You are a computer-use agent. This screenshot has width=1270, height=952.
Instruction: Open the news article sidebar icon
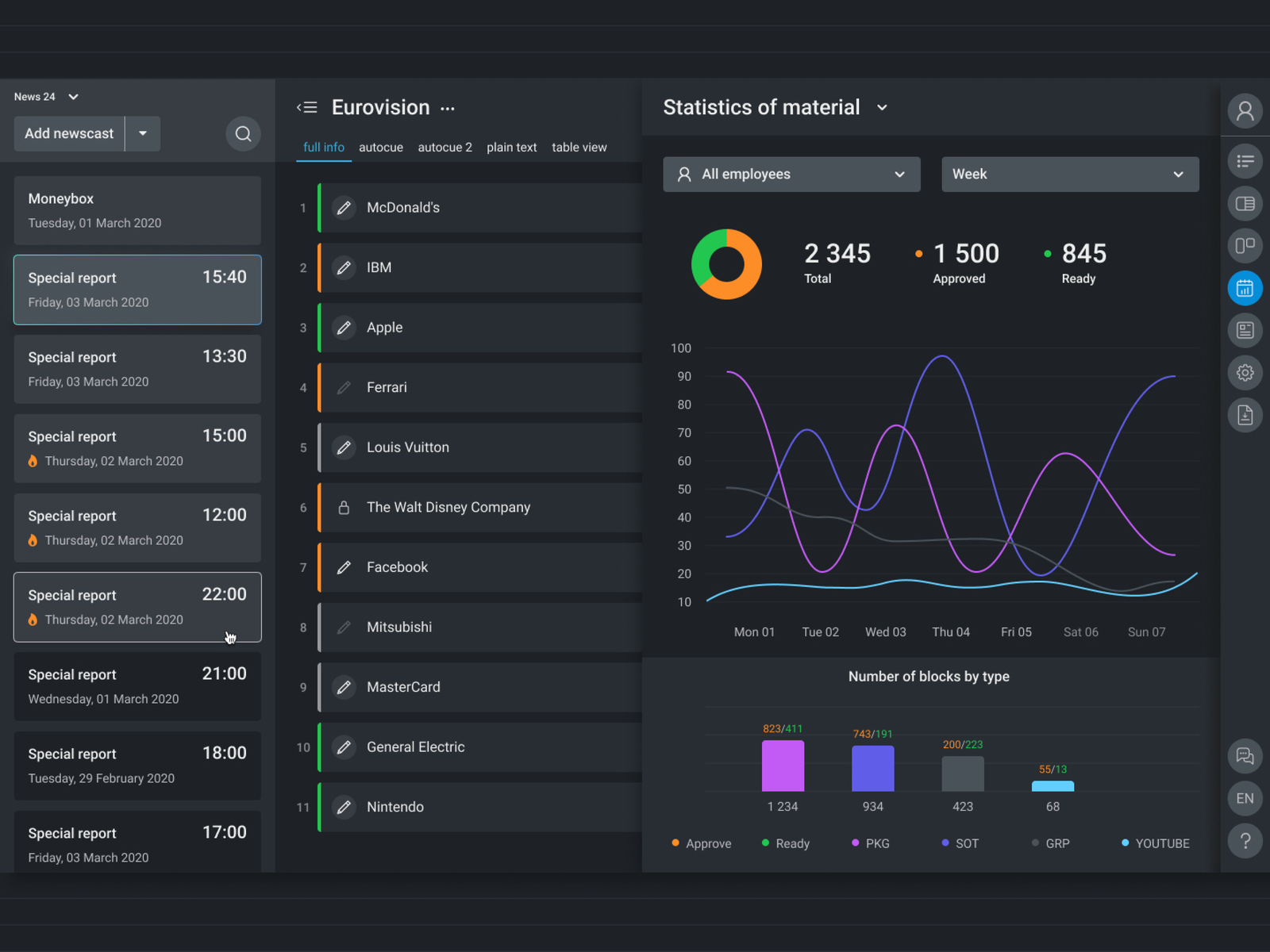click(1245, 330)
